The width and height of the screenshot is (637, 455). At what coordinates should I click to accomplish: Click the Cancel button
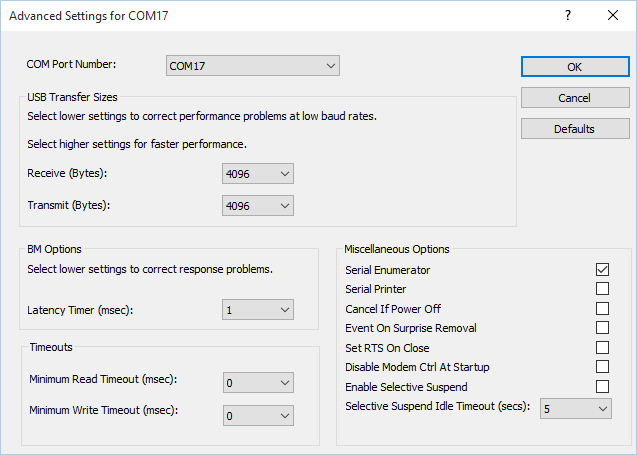click(574, 98)
